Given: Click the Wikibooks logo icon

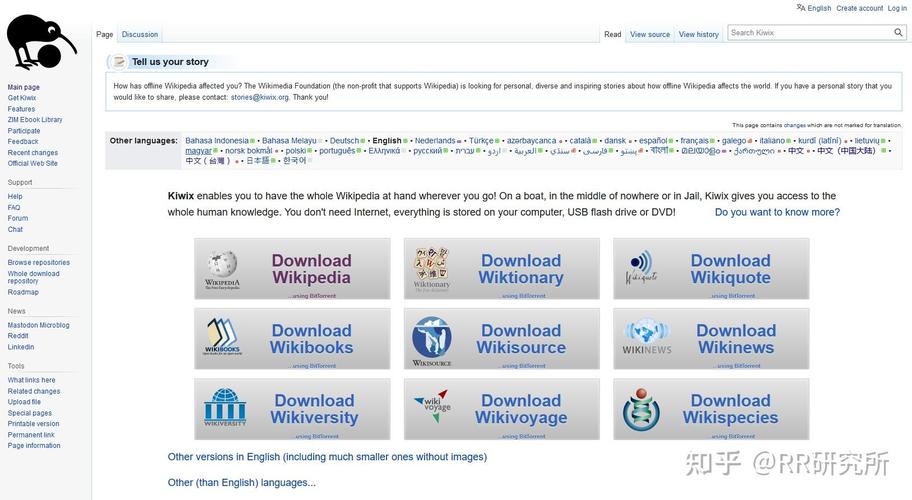Looking at the screenshot, I should tap(222, 337).
